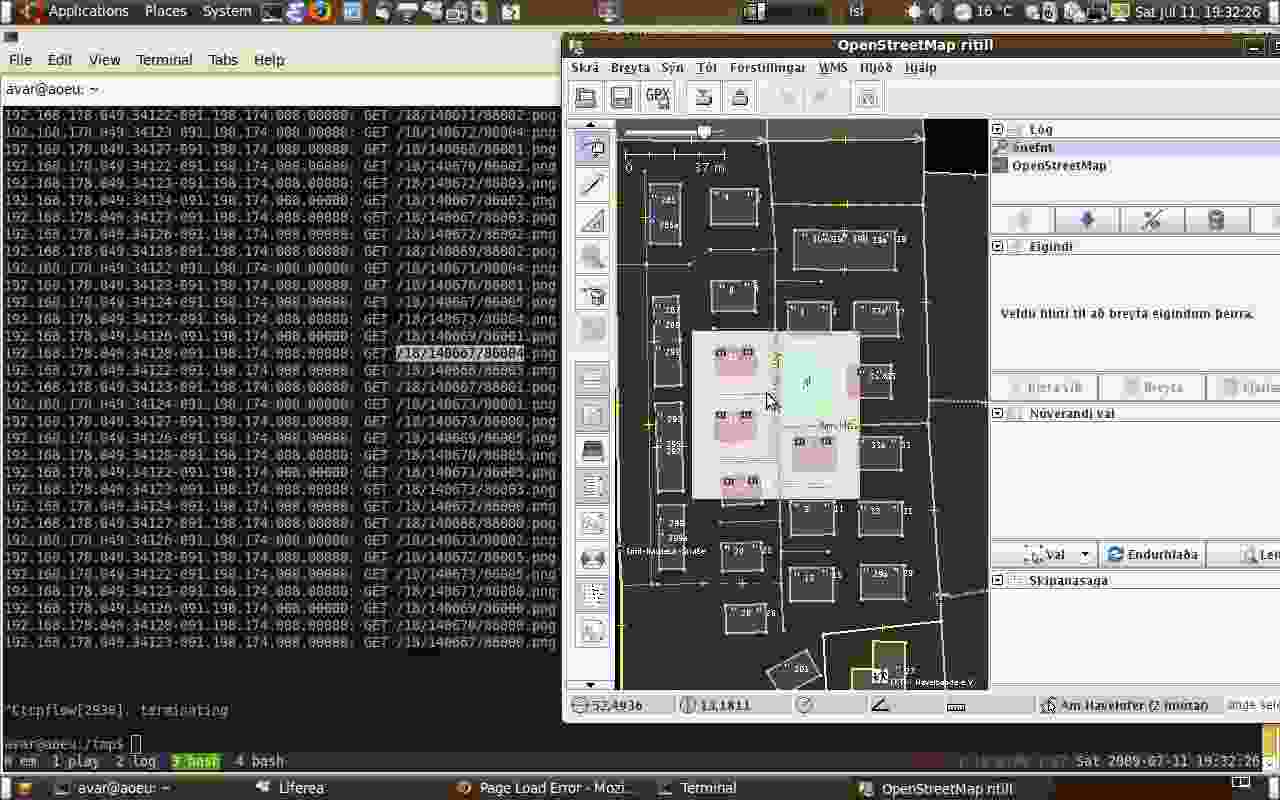Open the Tabs menu in terminal window
This screenshot has height=800, width=1280.
coord(223,60)
